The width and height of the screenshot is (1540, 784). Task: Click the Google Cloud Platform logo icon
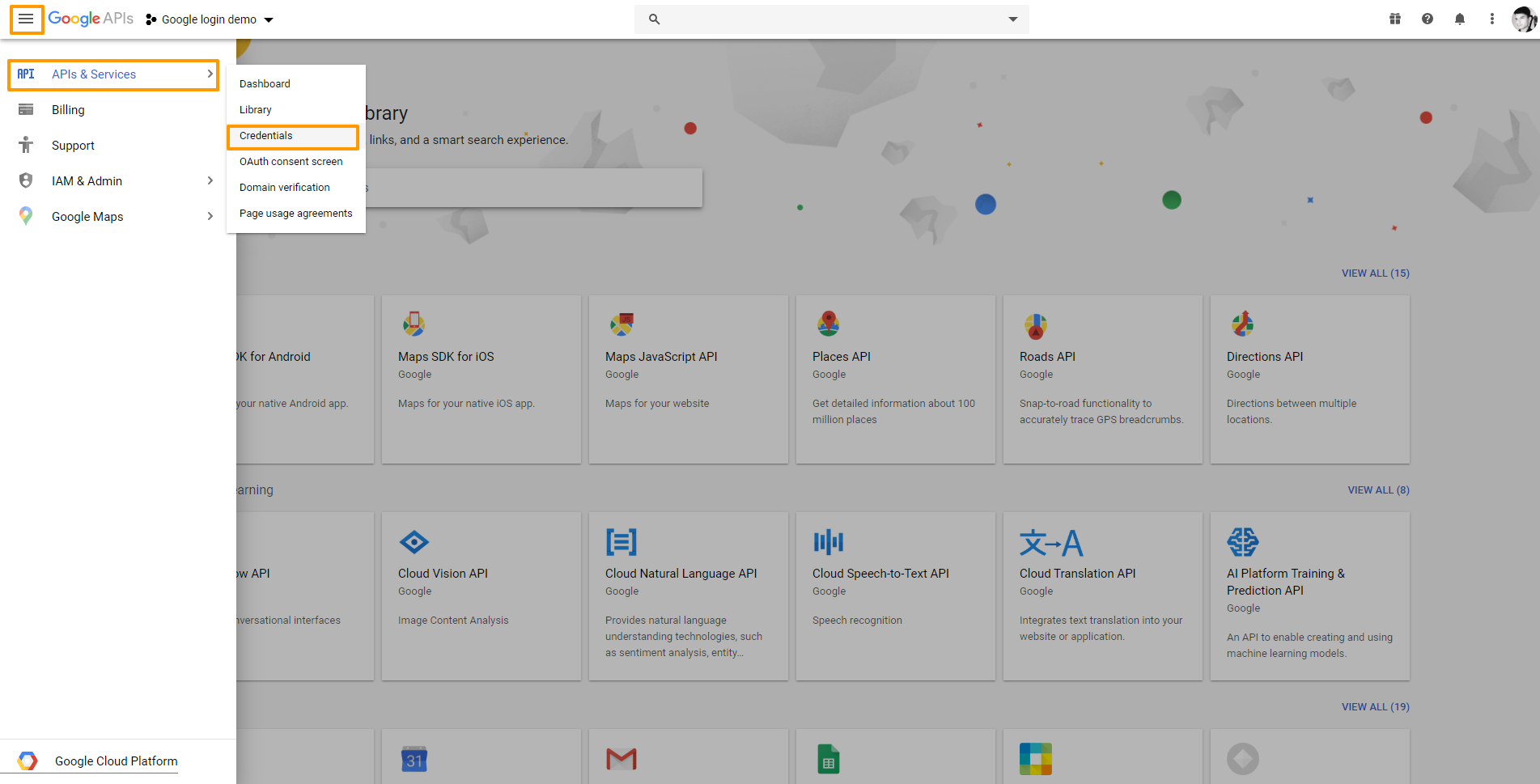click(x=28, y=761)
